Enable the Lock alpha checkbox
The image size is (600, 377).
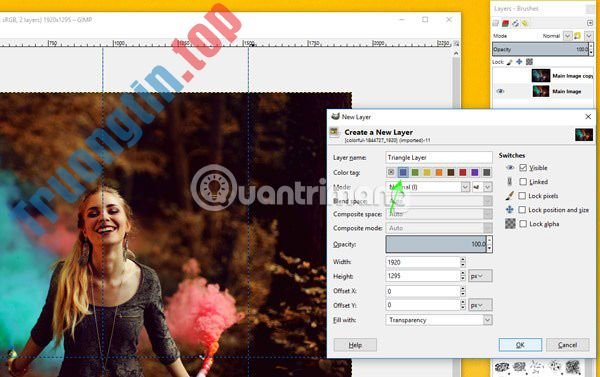tap(523, 224)
